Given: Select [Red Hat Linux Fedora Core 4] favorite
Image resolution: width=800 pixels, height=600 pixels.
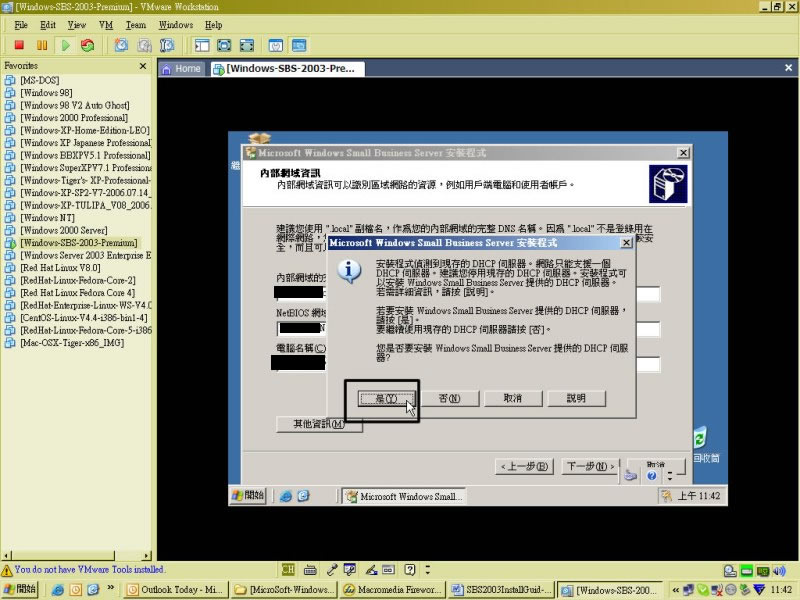Looking at the screenshot, I should 78,293.
